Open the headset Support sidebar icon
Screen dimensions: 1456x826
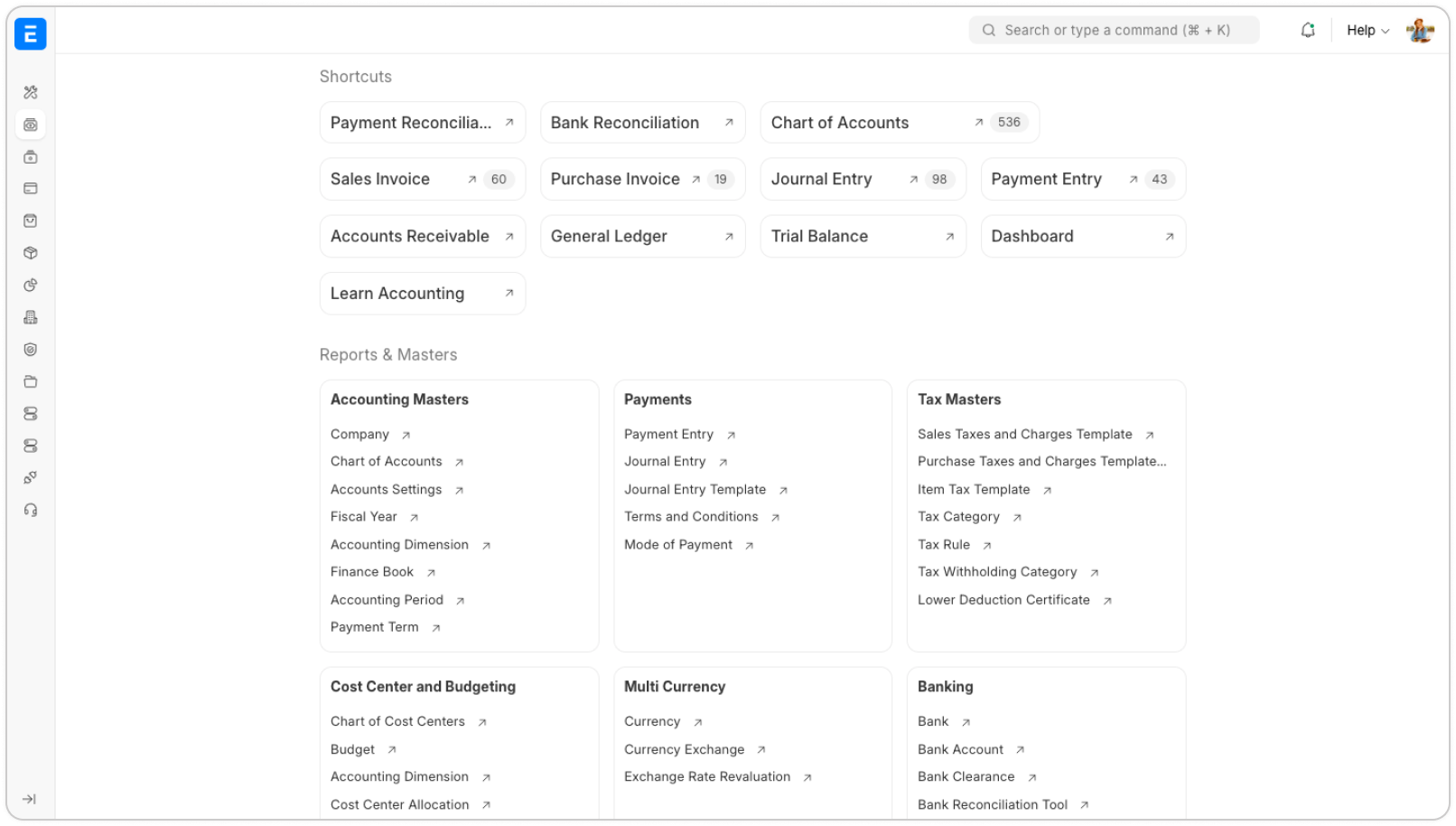click(x=31, y=511)
